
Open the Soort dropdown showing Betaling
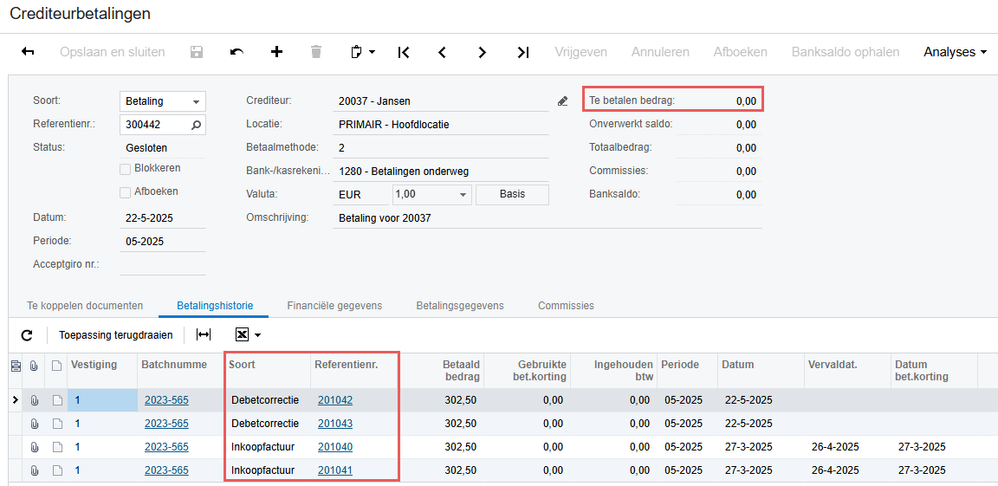pos(162,102)
